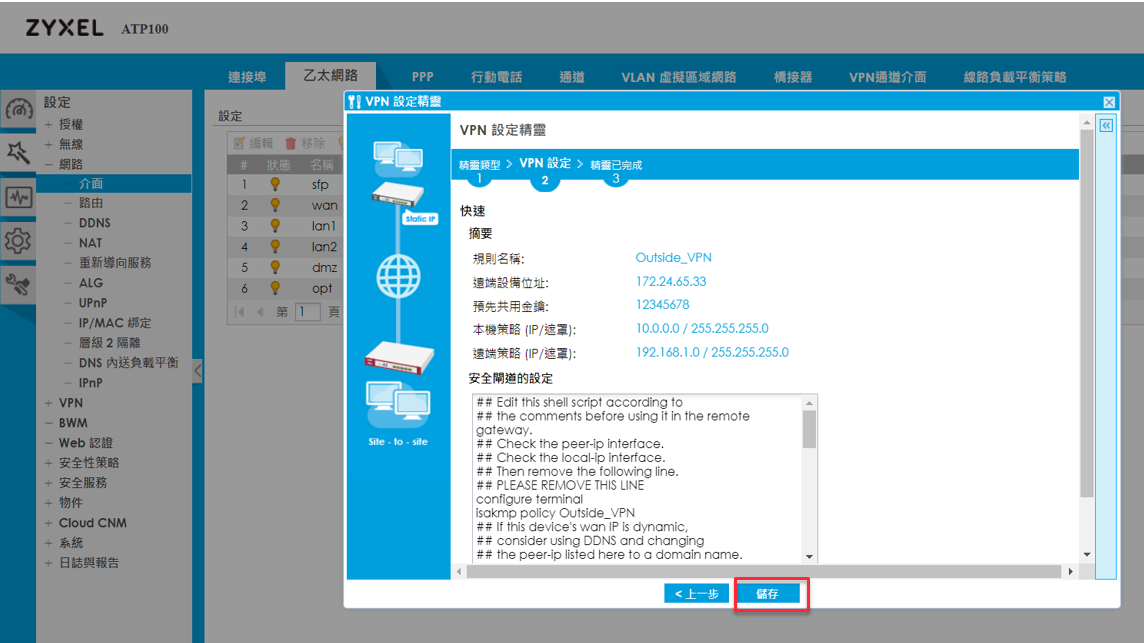
Task: Click wizard step 1 精靈類型
Action: [479, 166]
